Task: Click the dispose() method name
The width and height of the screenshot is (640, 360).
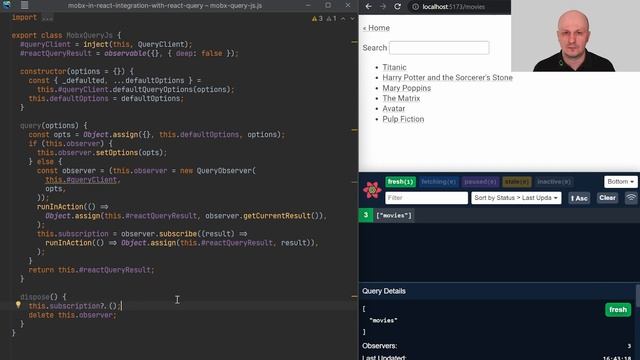Action: [35, 297]
